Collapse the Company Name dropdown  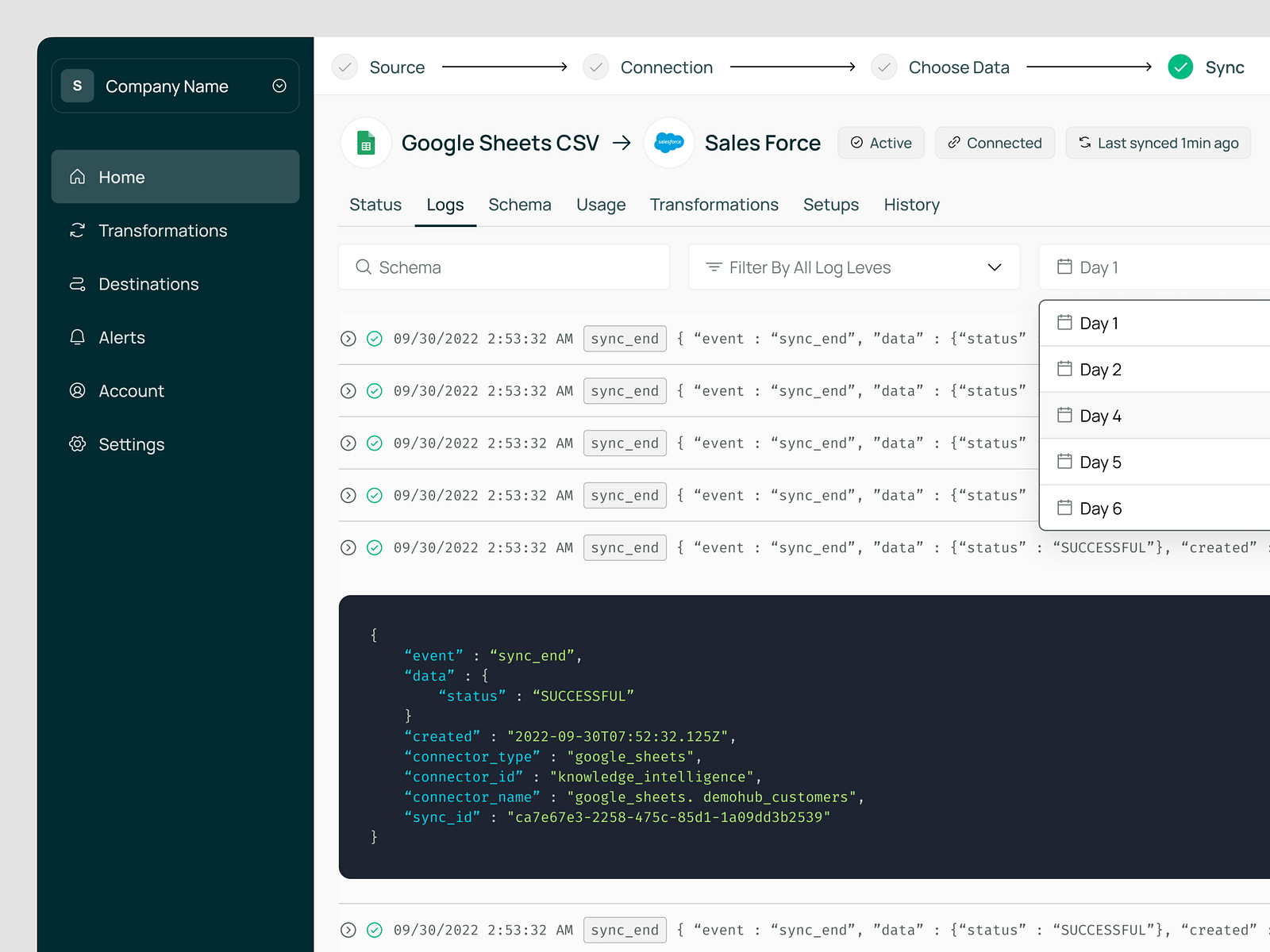pos(279,86)
